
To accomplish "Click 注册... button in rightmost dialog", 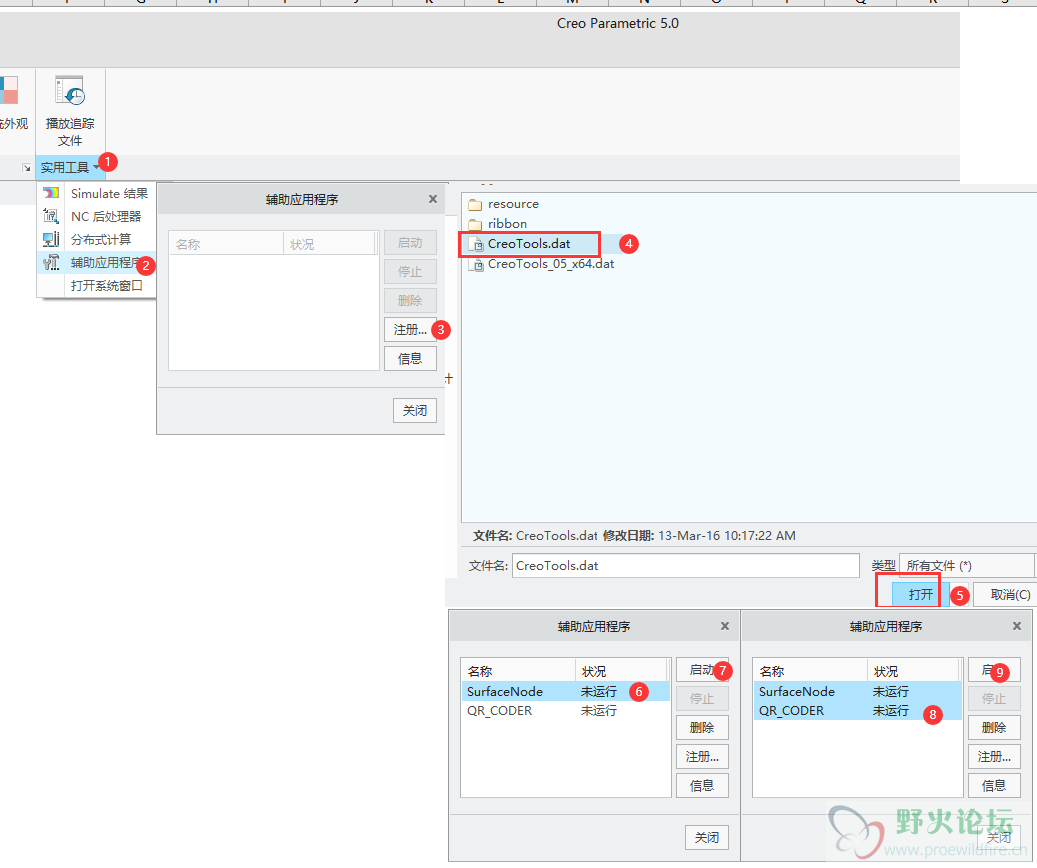I will click(994, 757).
